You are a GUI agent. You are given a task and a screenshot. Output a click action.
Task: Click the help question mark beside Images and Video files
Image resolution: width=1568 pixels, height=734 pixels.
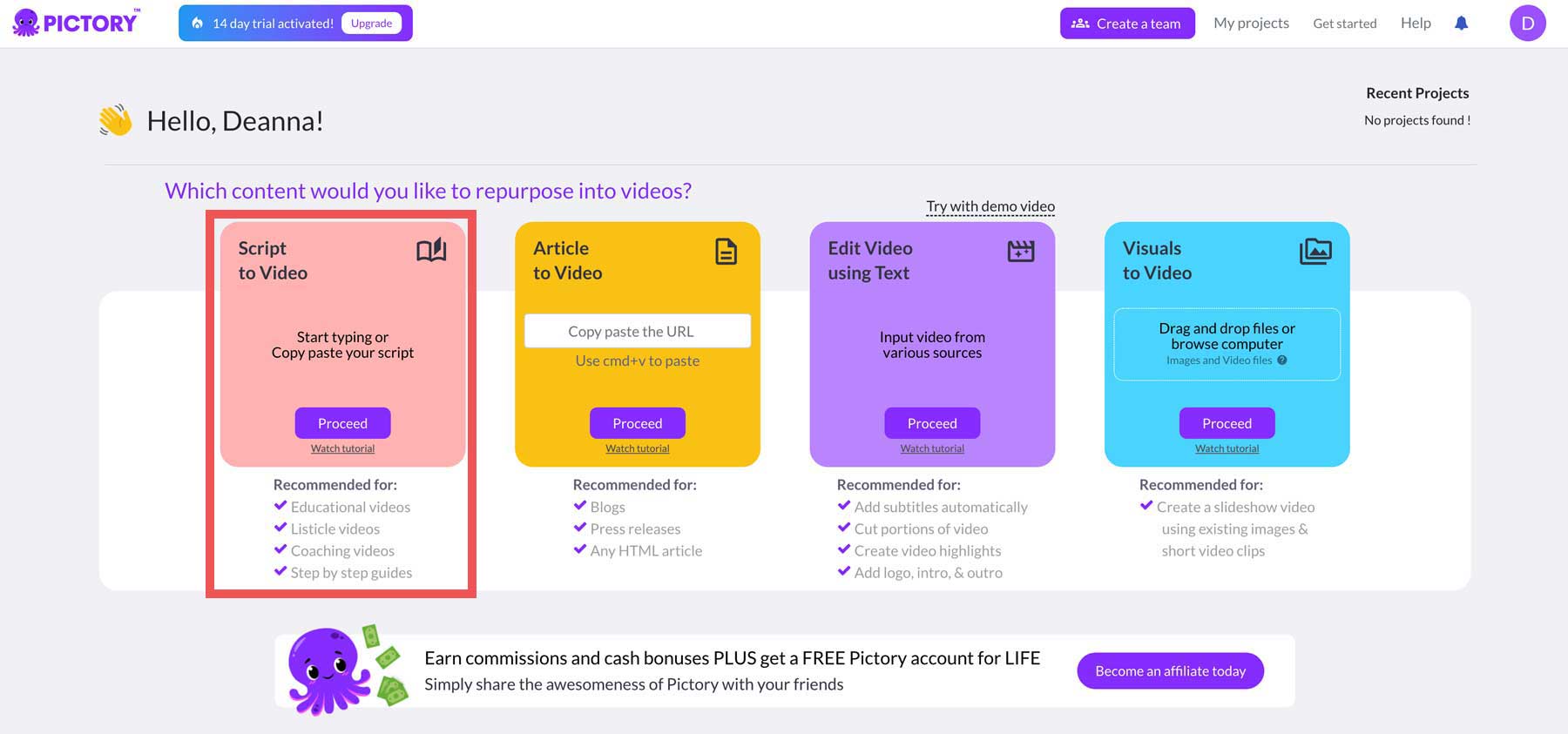pyautogui.click(x=1282, y=360)
